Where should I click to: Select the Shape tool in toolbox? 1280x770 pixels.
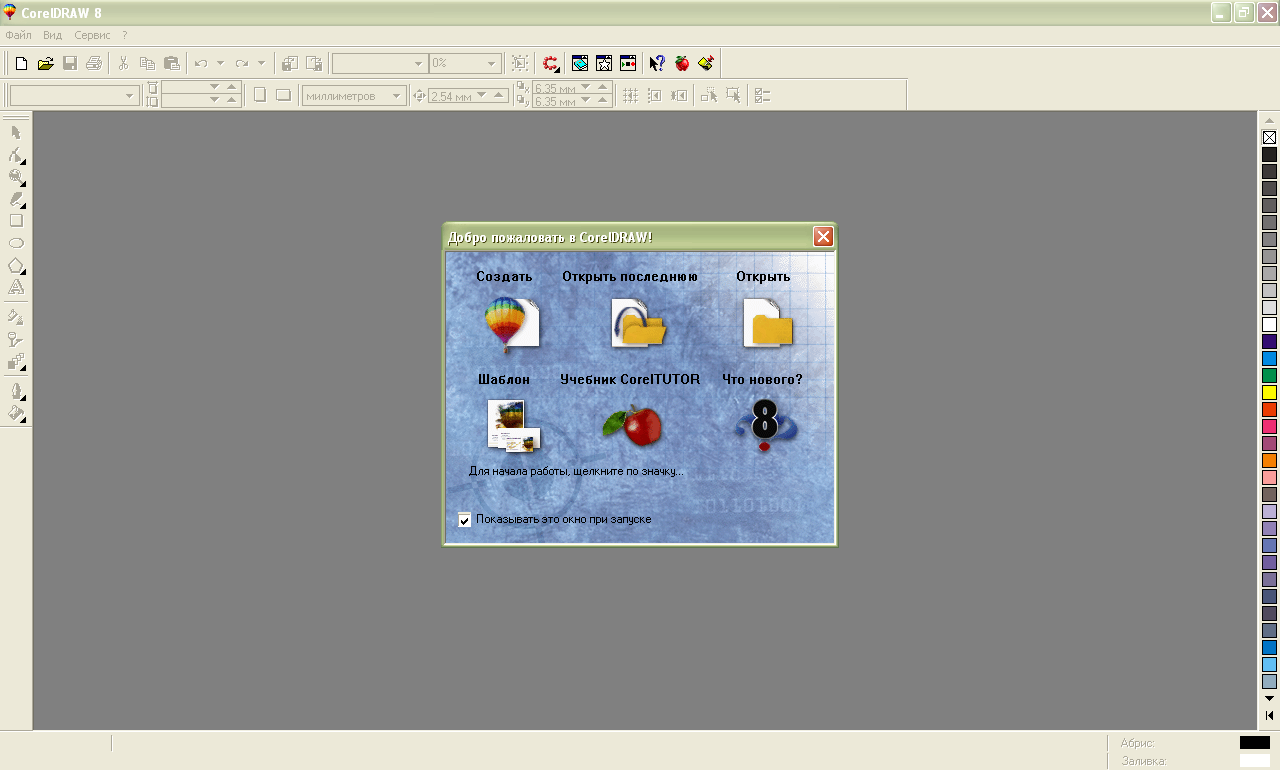(16, 154)
